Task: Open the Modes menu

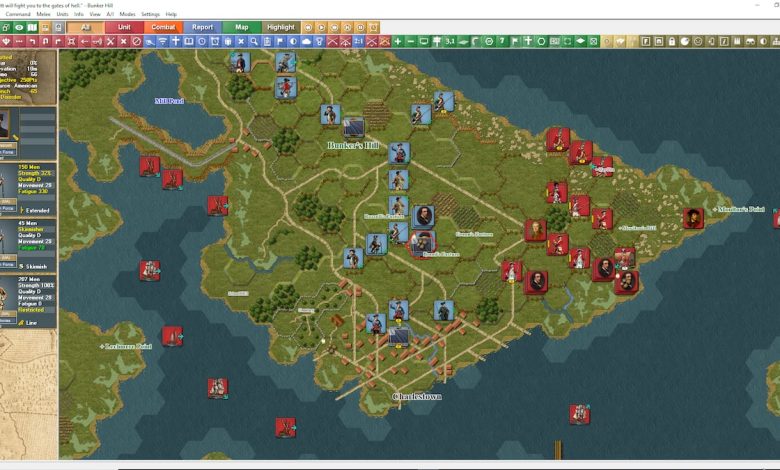Action: tap(127, 14)
